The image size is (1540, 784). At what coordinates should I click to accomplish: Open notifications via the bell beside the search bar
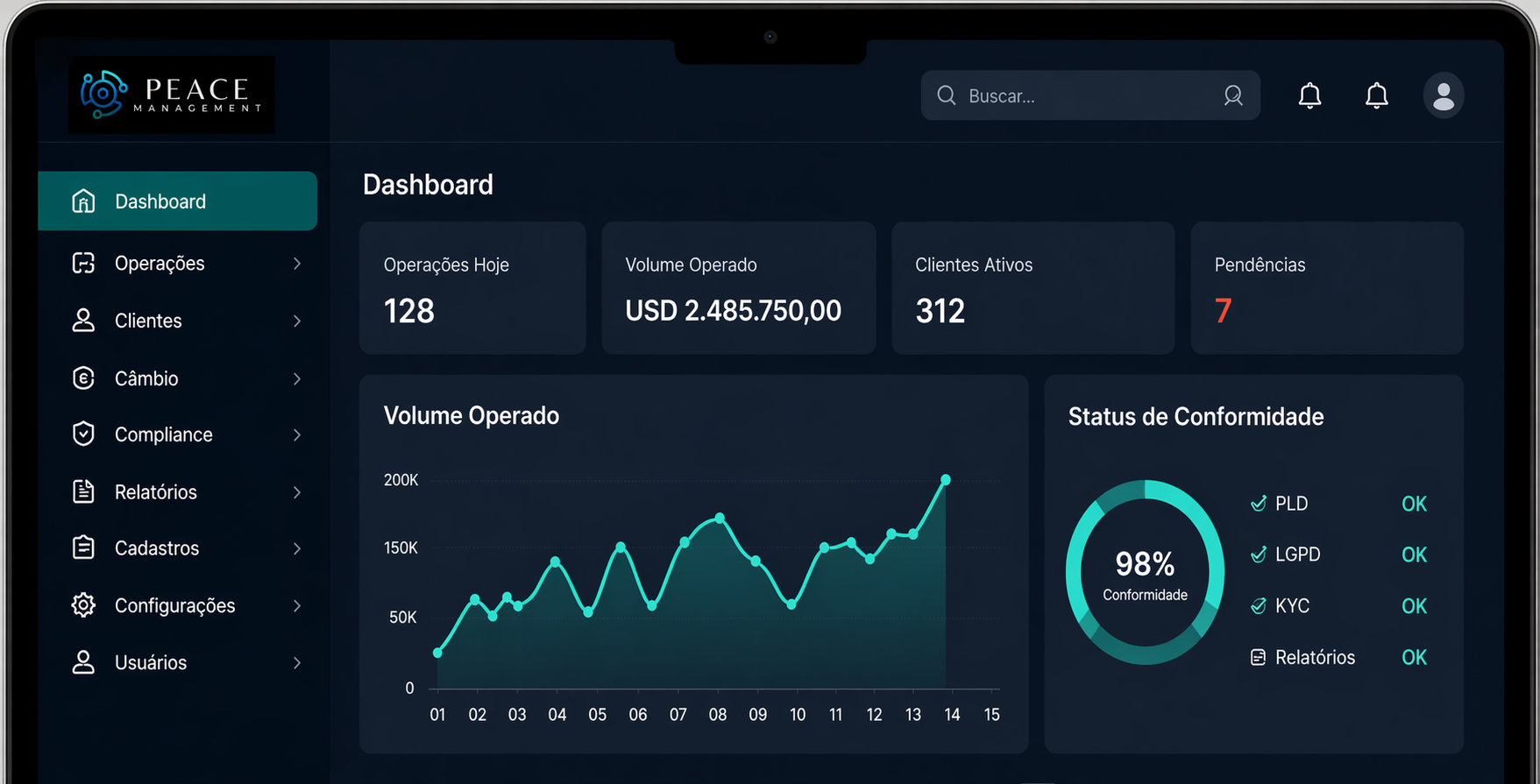click(1309, 95)
